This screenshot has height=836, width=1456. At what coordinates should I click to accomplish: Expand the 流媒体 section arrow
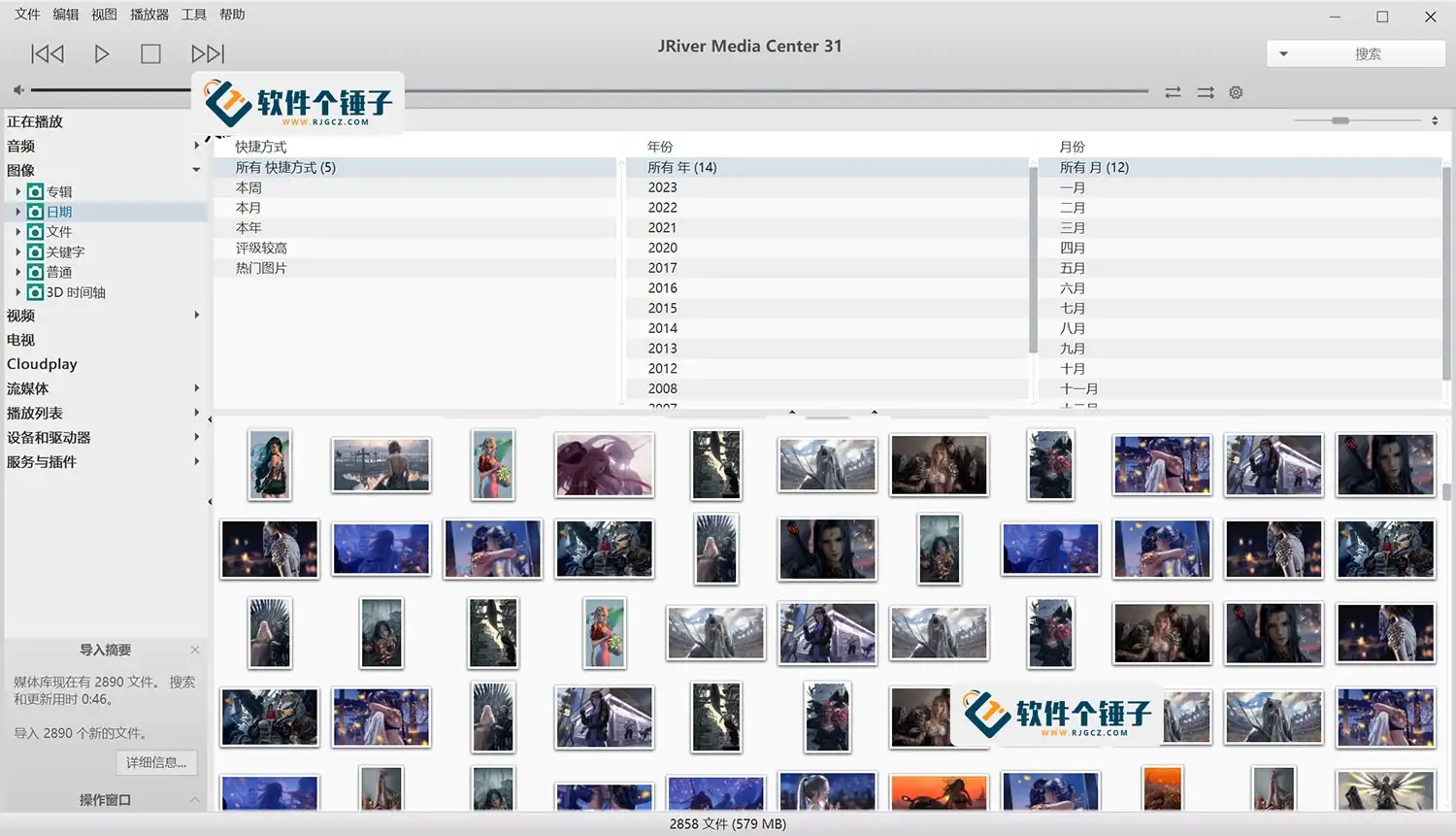click(196, 387)
